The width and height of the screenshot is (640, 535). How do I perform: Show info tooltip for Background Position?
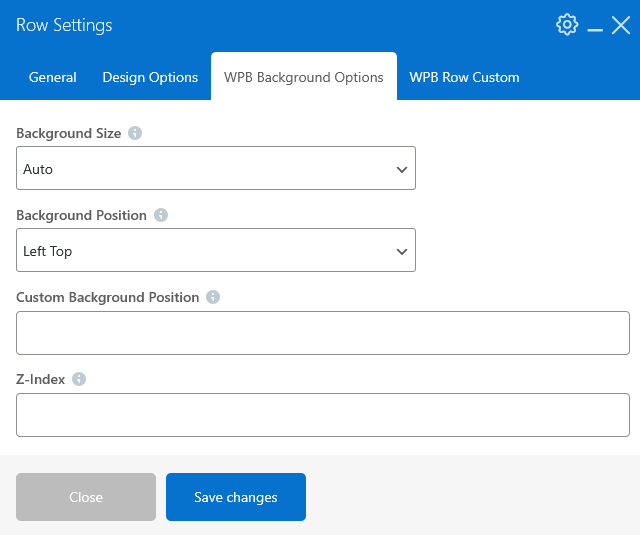pyautogui.click(x=161, y=215)
